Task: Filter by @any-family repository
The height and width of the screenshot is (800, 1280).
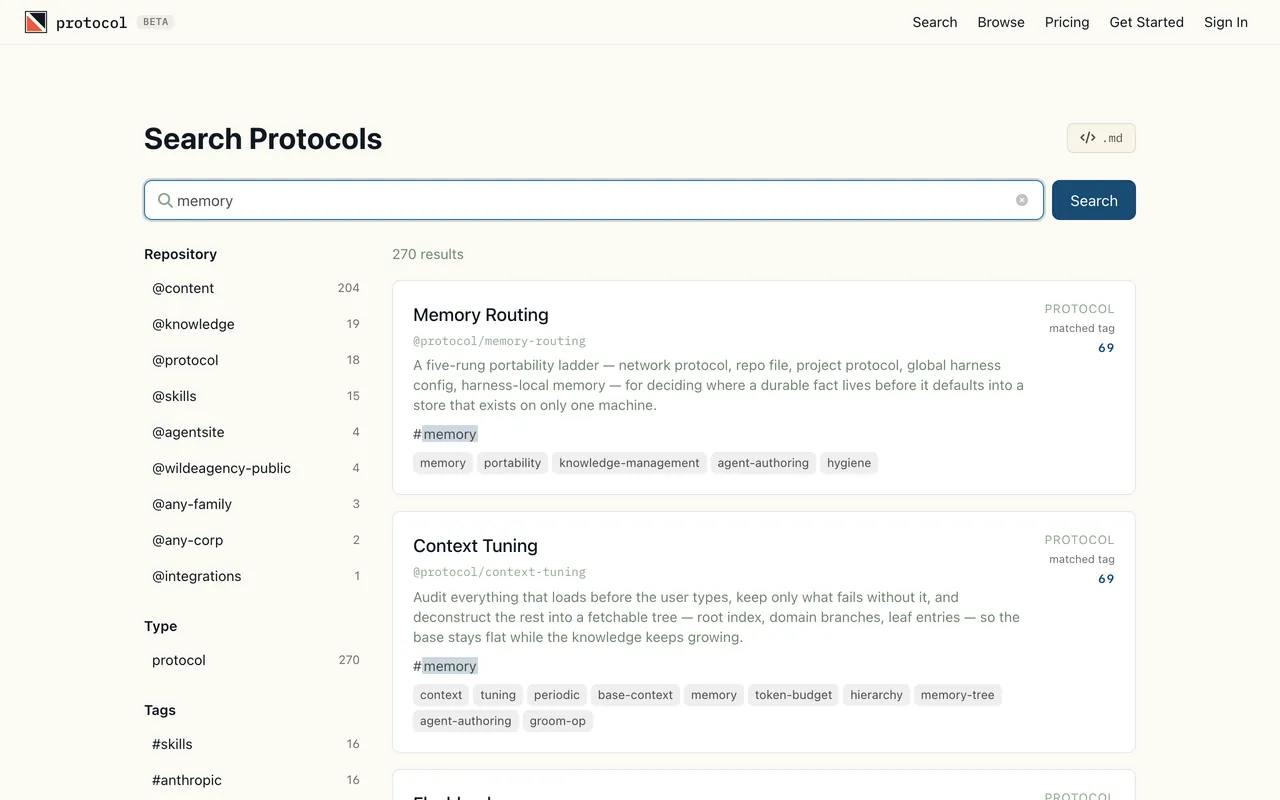Action: 255,504
